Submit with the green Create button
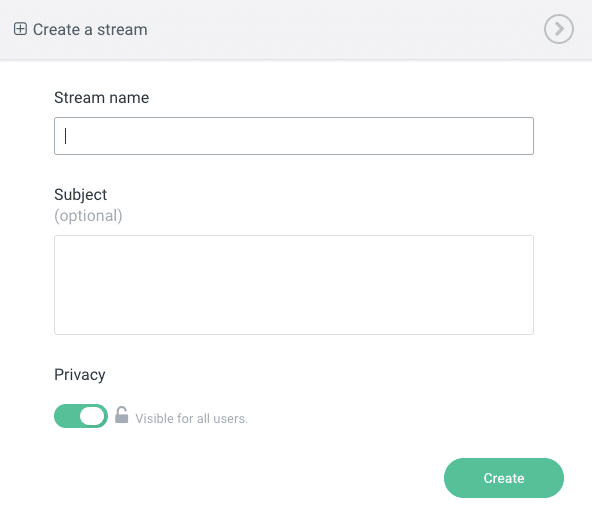Image resolution: width=592 pixels, height=521 pixels. [x=504, y=478]
